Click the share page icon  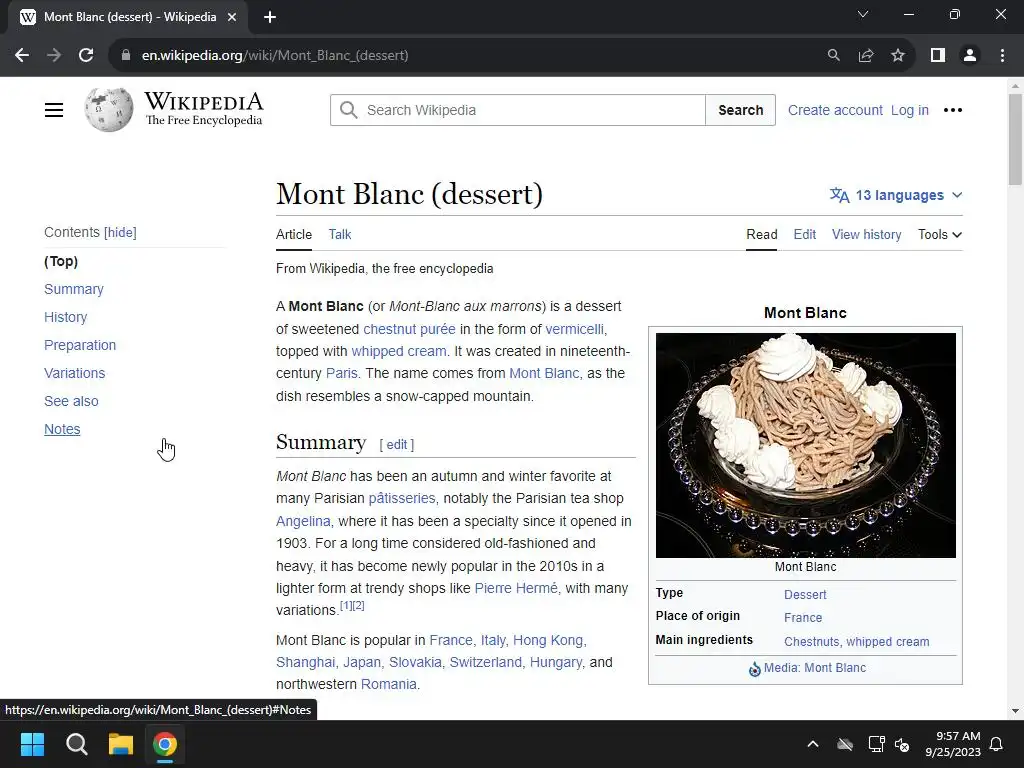(866, 56)
